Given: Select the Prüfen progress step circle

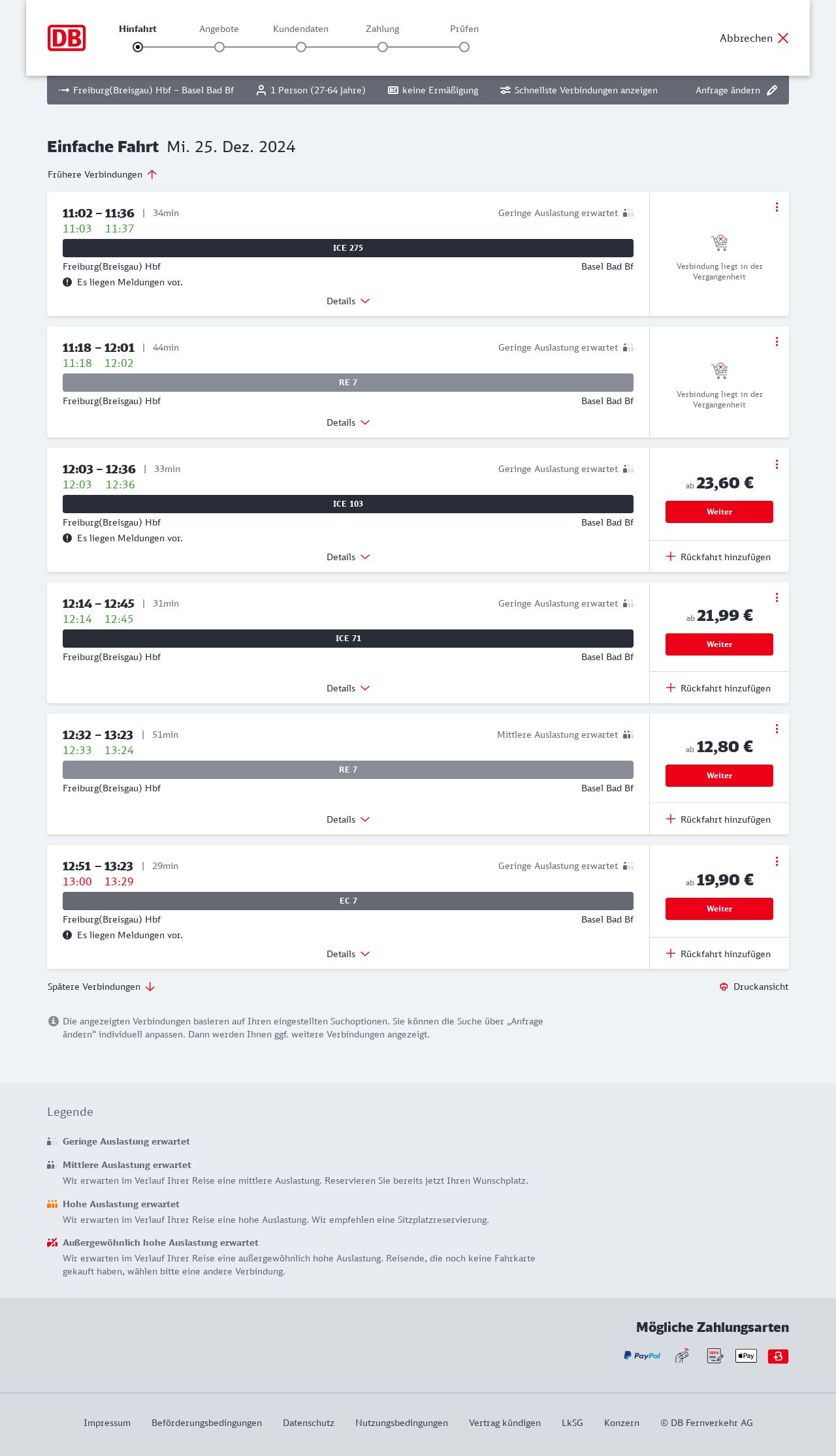Looking at the screenshot, I should 464,47.
